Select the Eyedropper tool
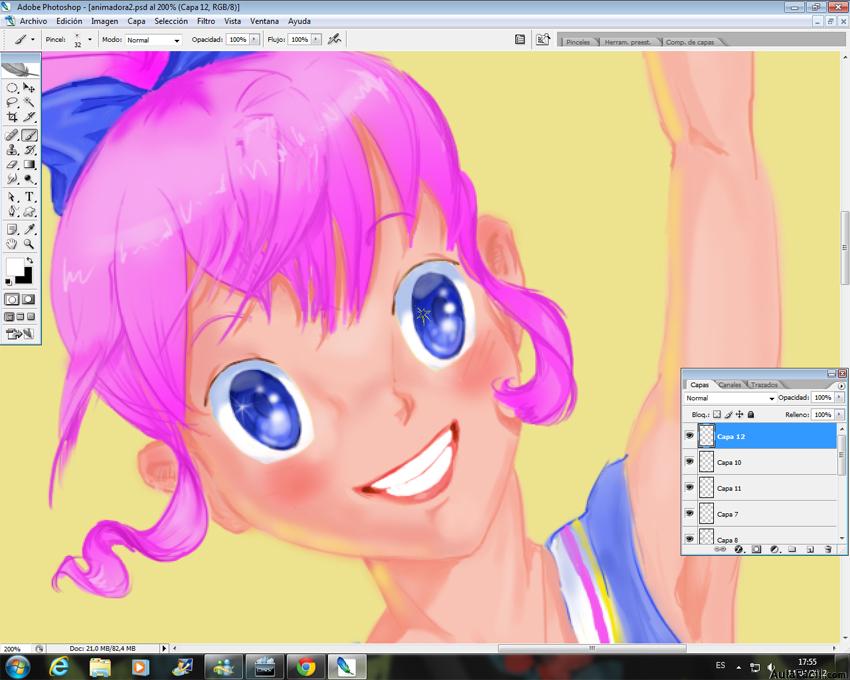The height and width of the screenshot is (680, 850). pos(29,229)
